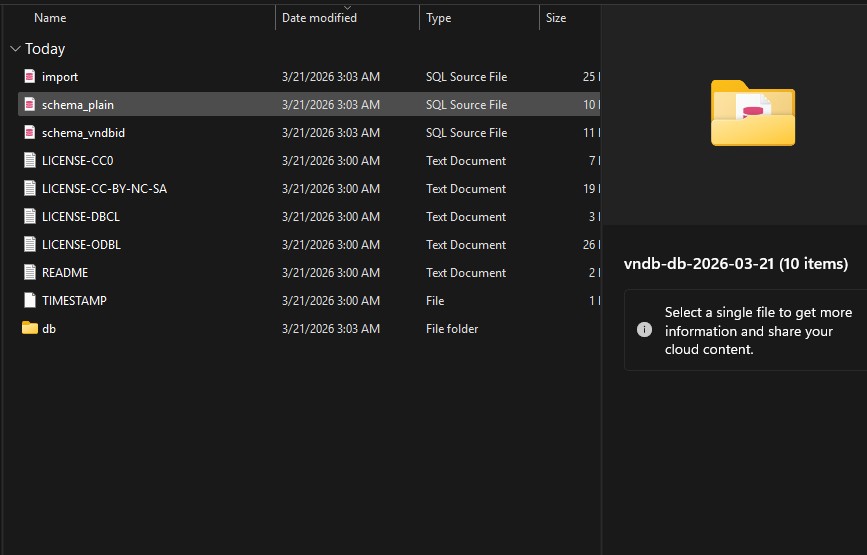Collapse the Today group chevron

[15, 49]
